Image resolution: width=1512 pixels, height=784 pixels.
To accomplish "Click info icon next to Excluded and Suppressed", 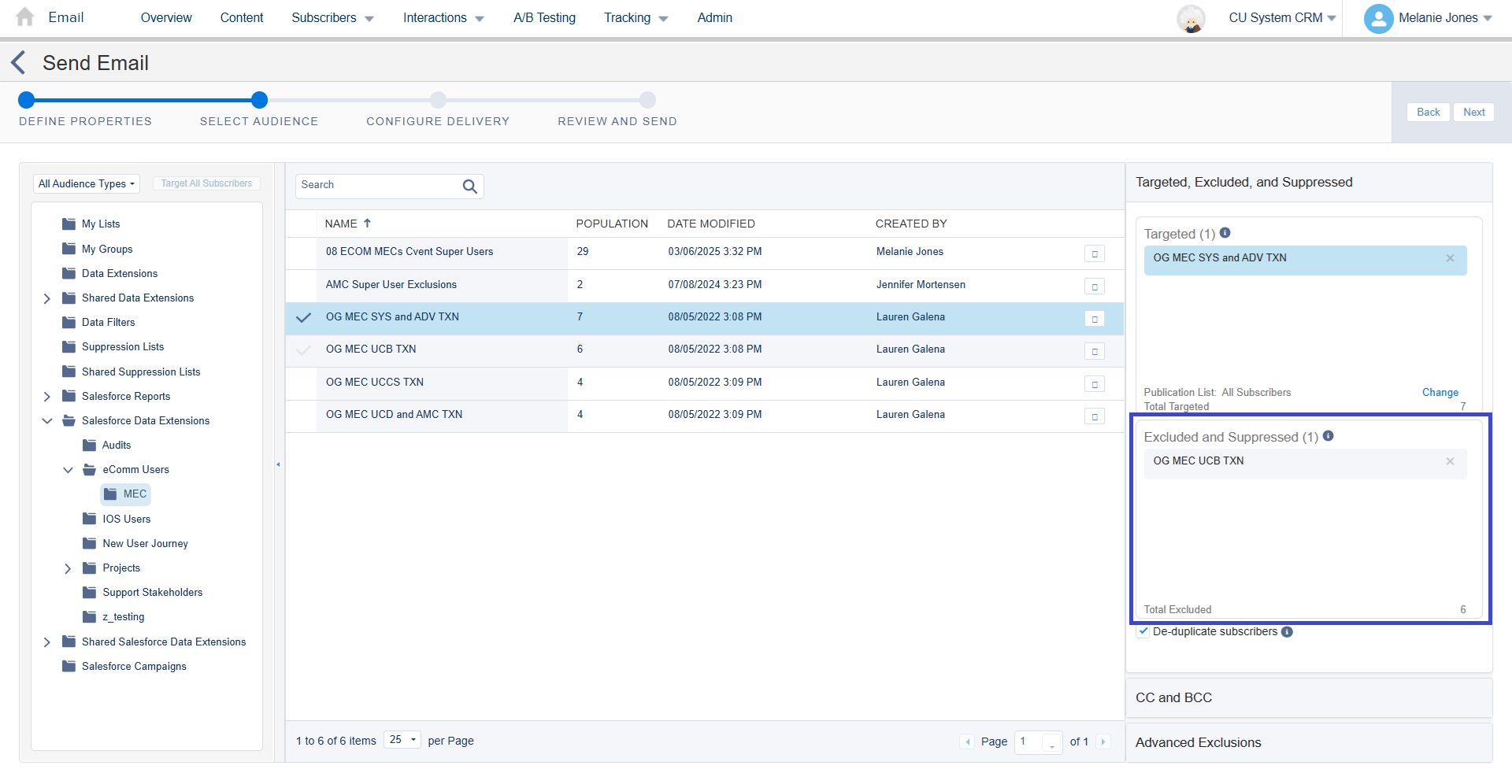I will (1329, 436).
